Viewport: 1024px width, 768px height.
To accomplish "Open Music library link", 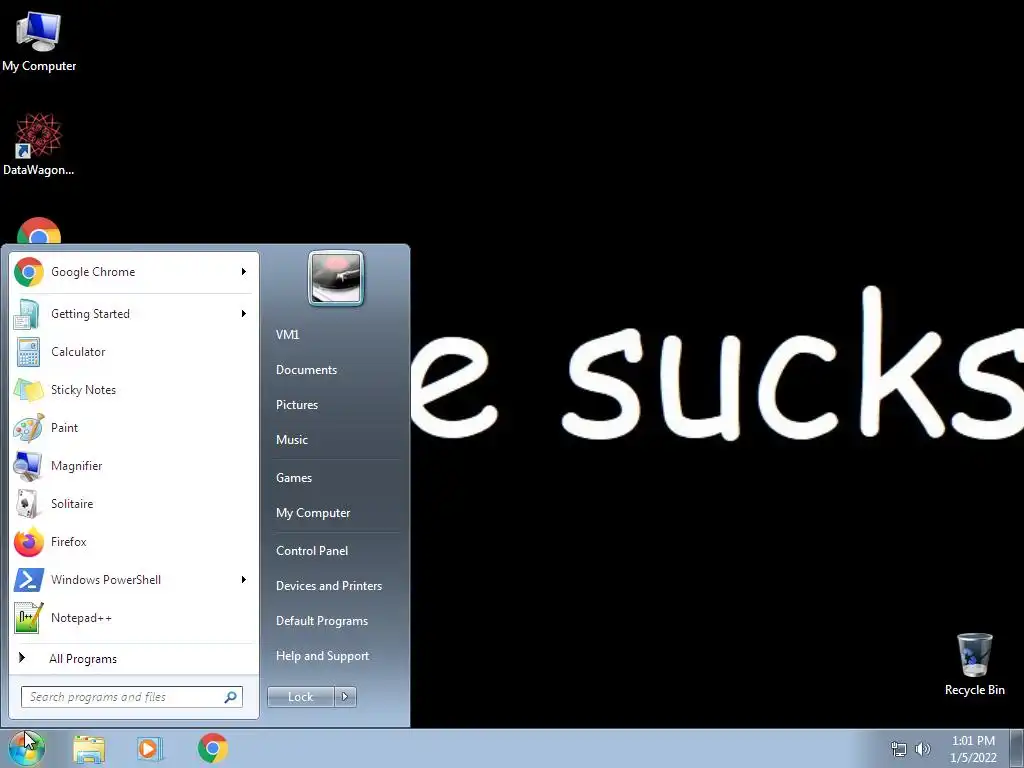I will tap(292, 440).
